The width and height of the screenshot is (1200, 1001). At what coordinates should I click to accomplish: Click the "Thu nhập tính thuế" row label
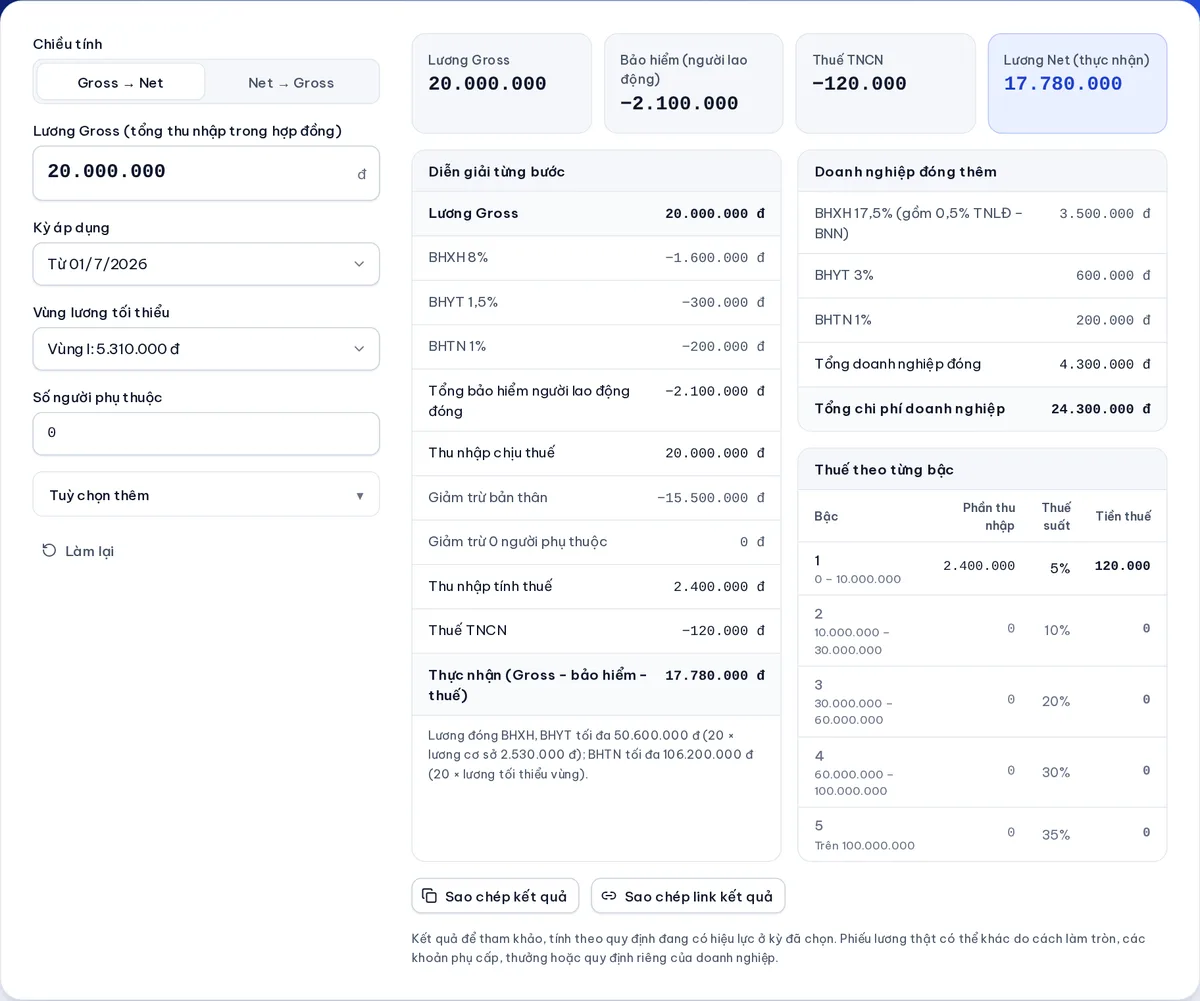(x=490, y=586)
